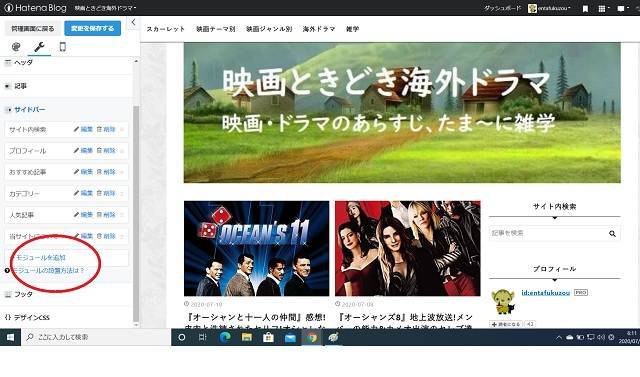This screenshot has height=377, width=640.
Task: Delete the 当サイト module in sidebar list
Action: (x=106, y=236)
